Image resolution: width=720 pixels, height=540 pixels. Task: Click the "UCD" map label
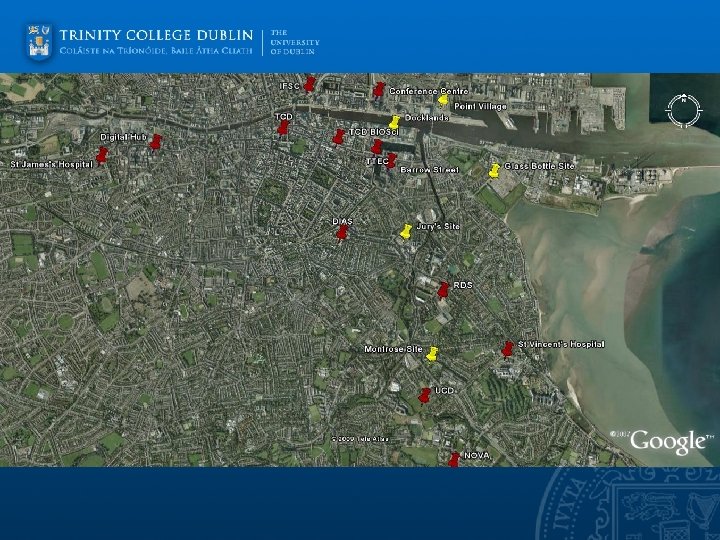coord(444,391)
